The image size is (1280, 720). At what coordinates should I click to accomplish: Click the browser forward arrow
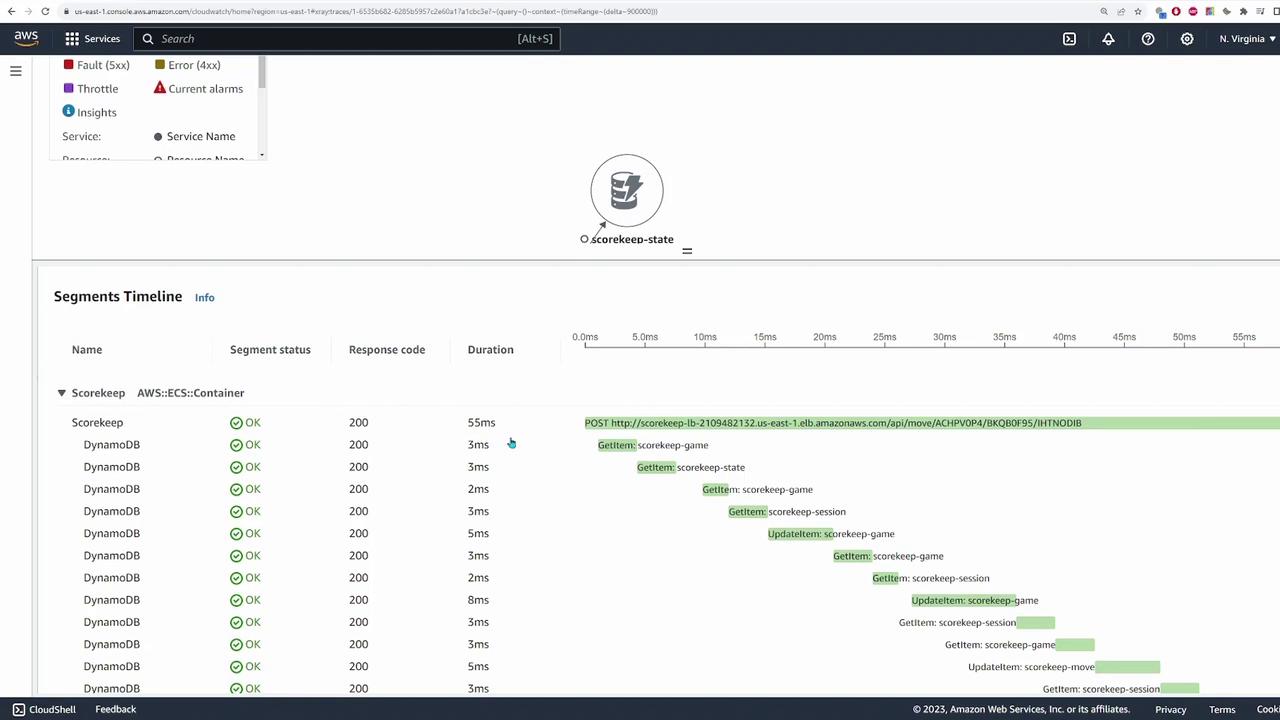tap(28, 11)
